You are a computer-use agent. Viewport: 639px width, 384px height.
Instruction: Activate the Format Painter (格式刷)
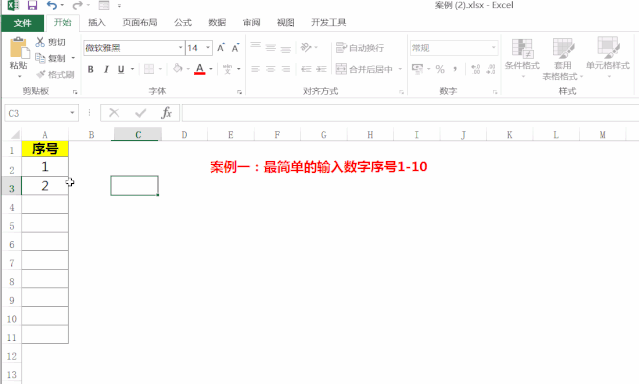point(55,75)
